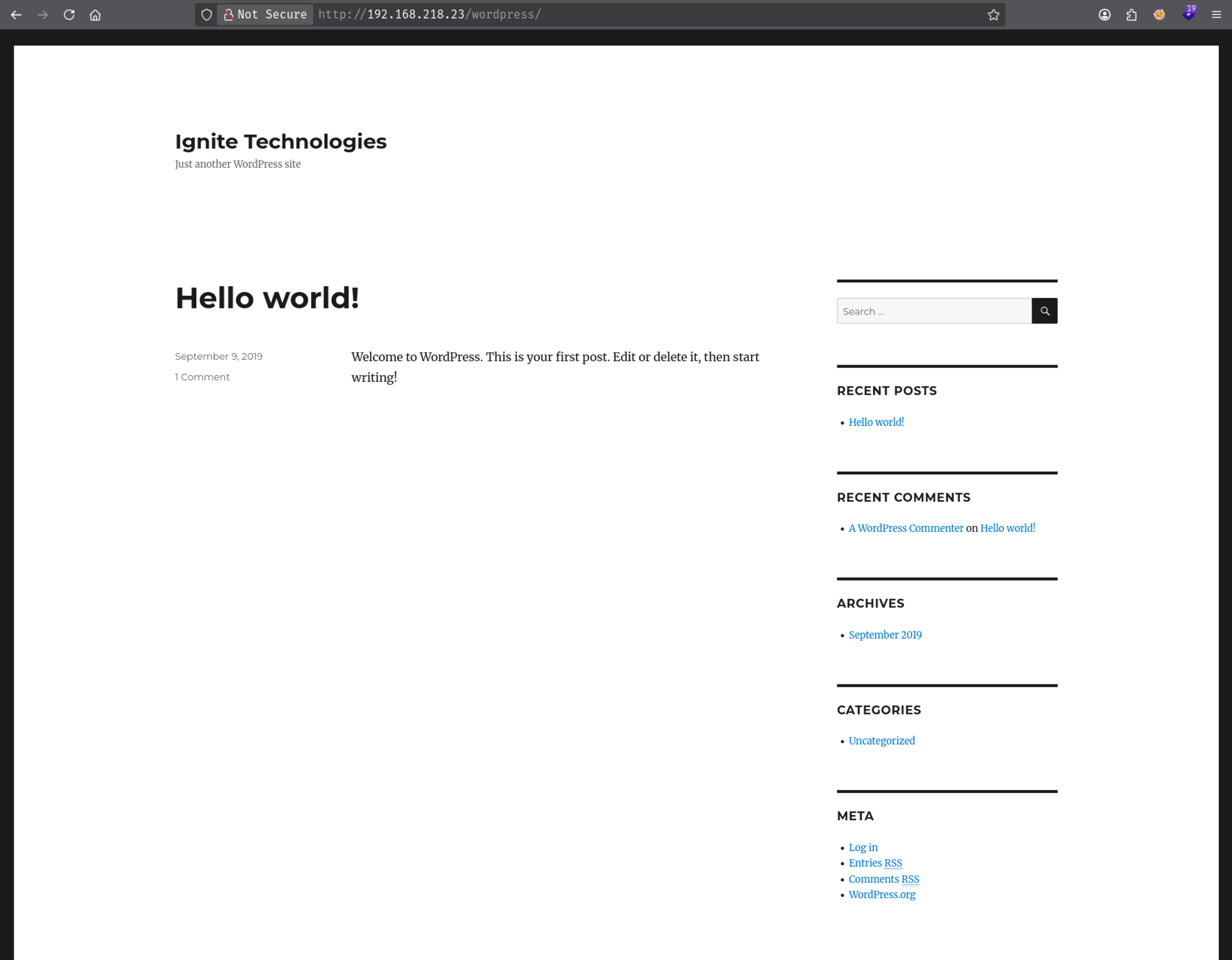Viewport: 1232px width, 960px height.
Task: Open Hello world! under Recent Comments
Action: coord(1008,529)
